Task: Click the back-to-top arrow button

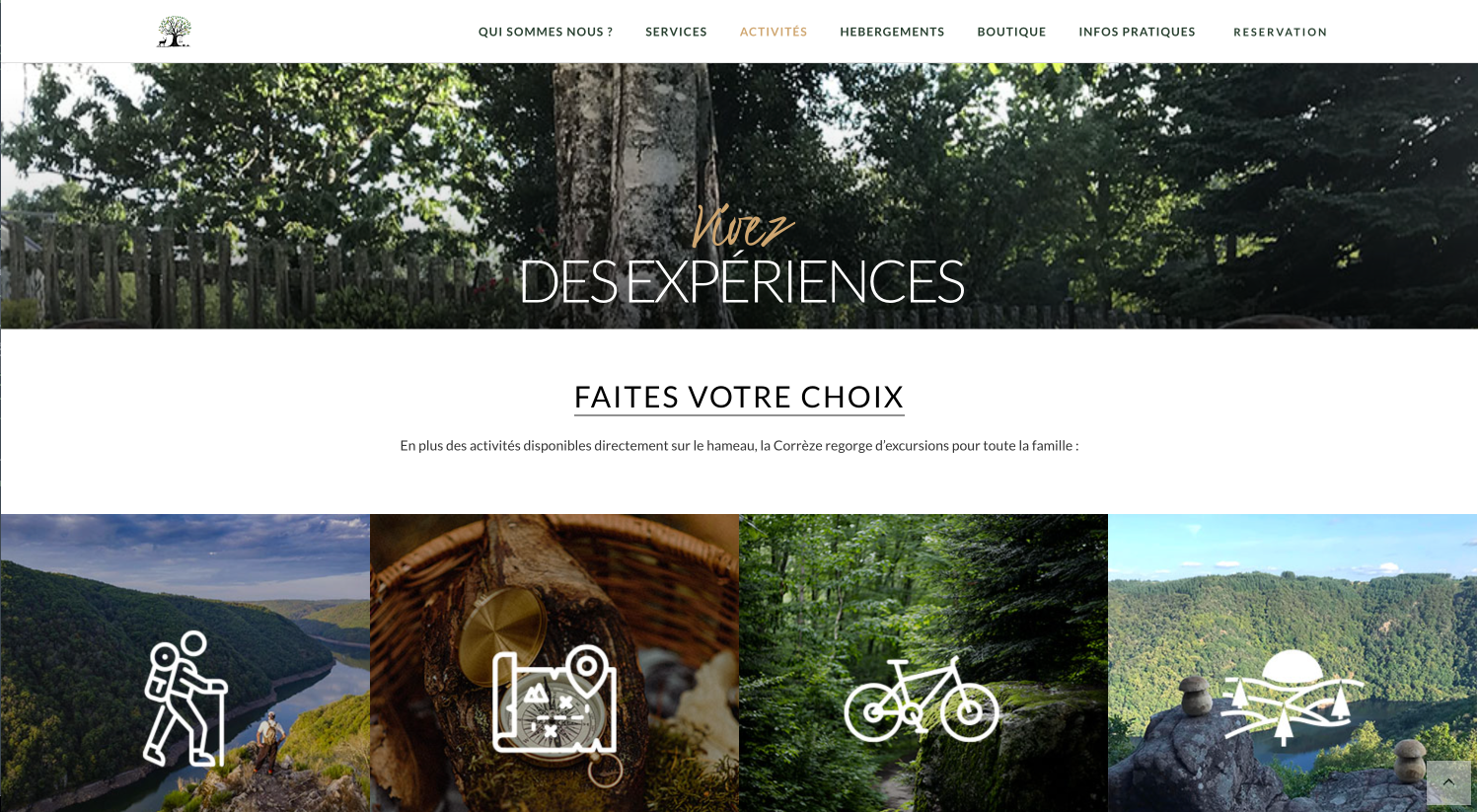Action: [x=1448, y=782]
